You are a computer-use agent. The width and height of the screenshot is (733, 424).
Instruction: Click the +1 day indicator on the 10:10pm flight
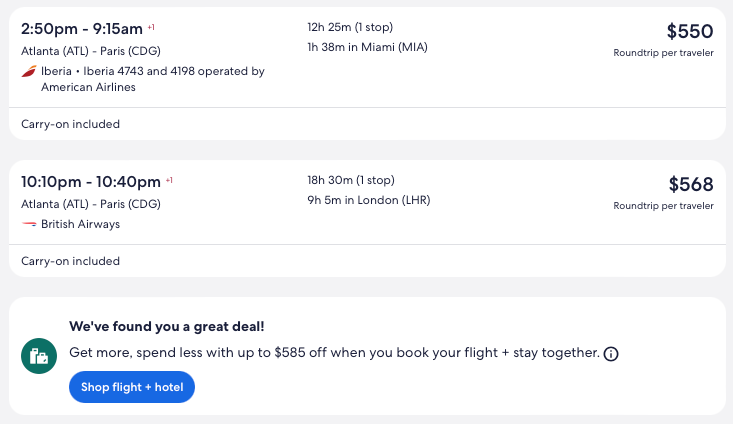(169, 181)
